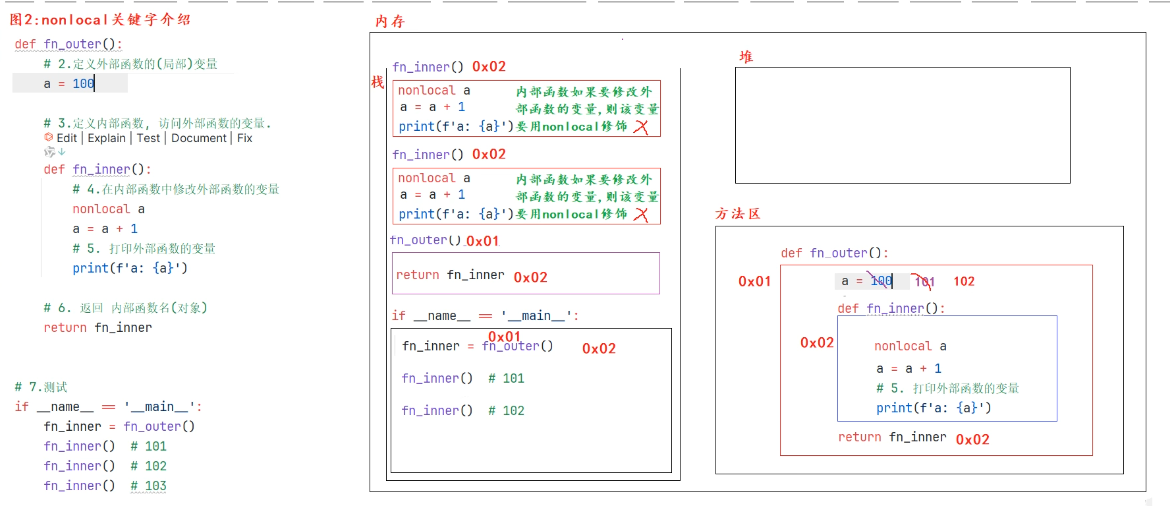
Task: Click the red 栈 stack label
Action: (x=377, y=82)
